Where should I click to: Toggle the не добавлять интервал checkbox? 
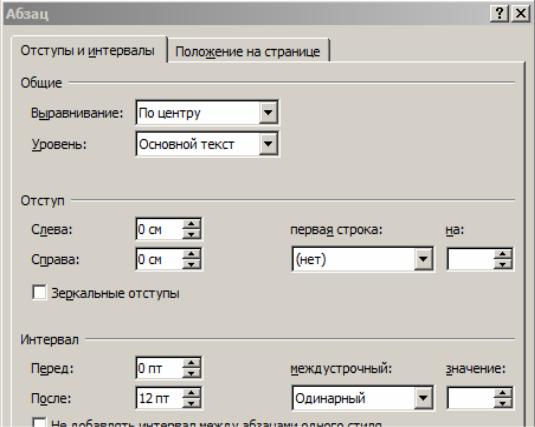tap(39, 423)
